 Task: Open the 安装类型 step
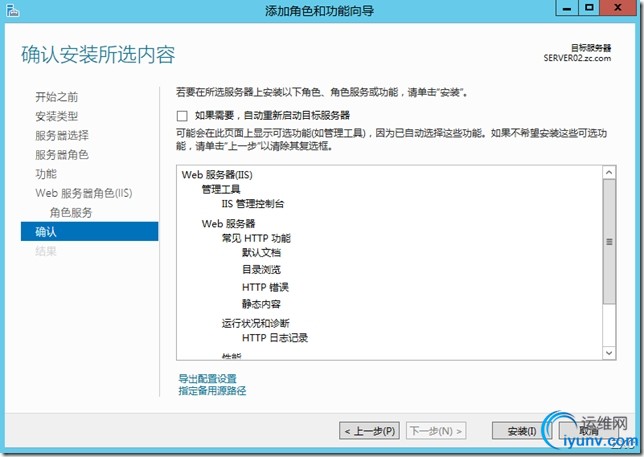tap(57, 116)
